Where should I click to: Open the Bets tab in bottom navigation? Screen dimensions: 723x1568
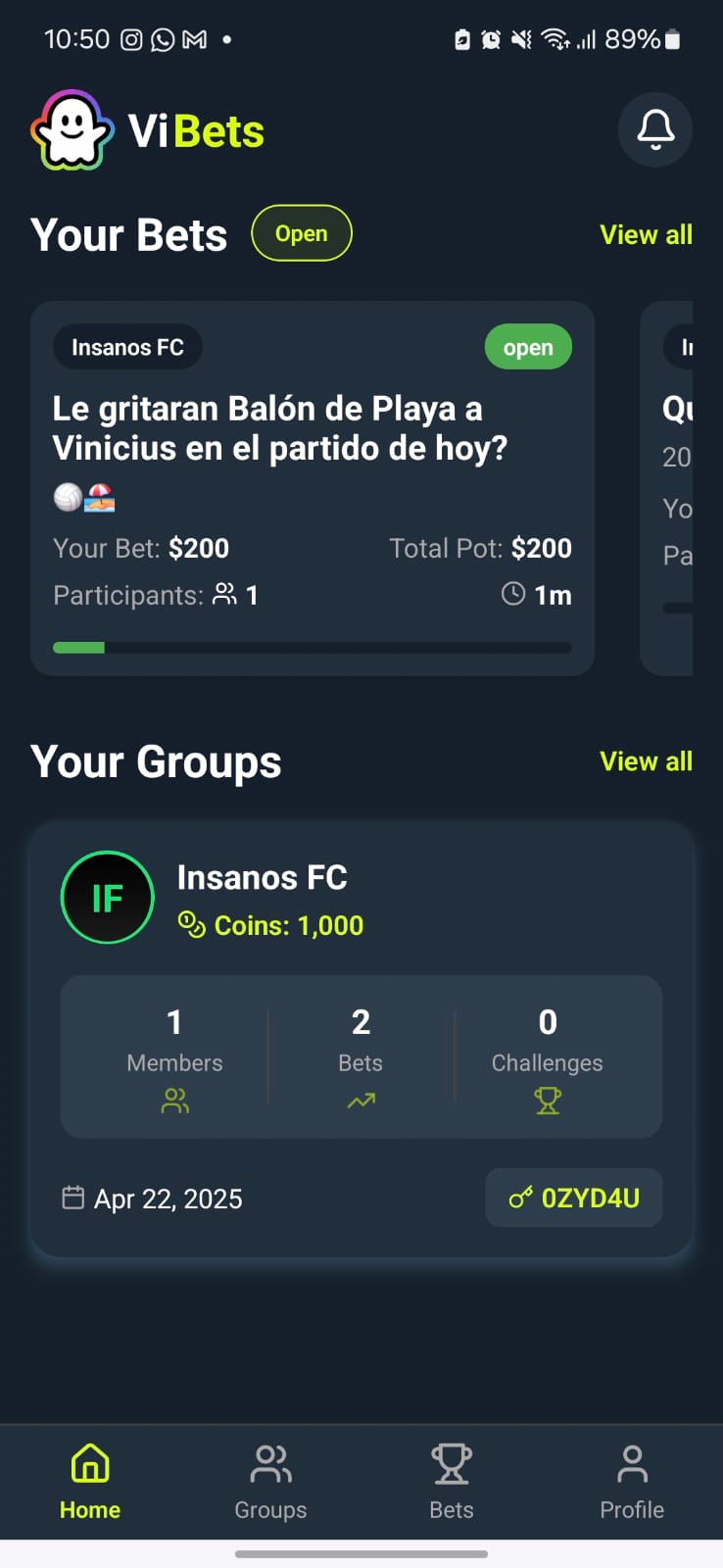(x=452, y=1482)
